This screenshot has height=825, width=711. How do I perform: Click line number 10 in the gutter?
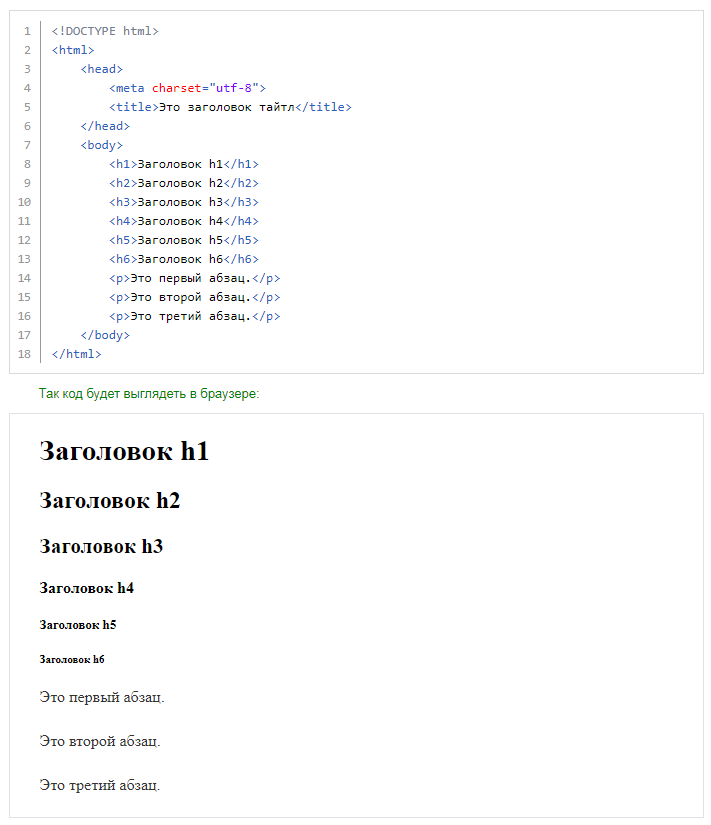coord(24,202)
